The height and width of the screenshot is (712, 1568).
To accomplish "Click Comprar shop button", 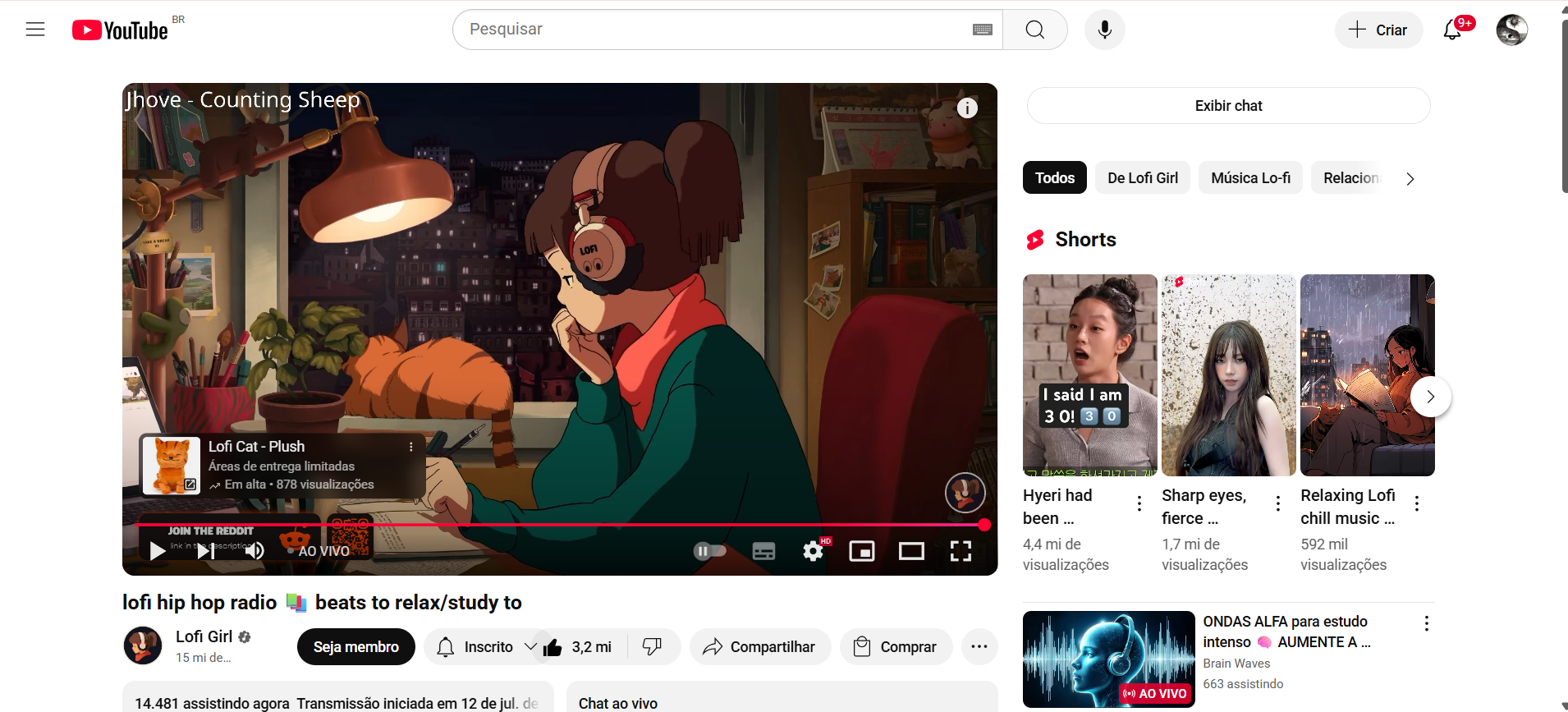I will 896,647.
